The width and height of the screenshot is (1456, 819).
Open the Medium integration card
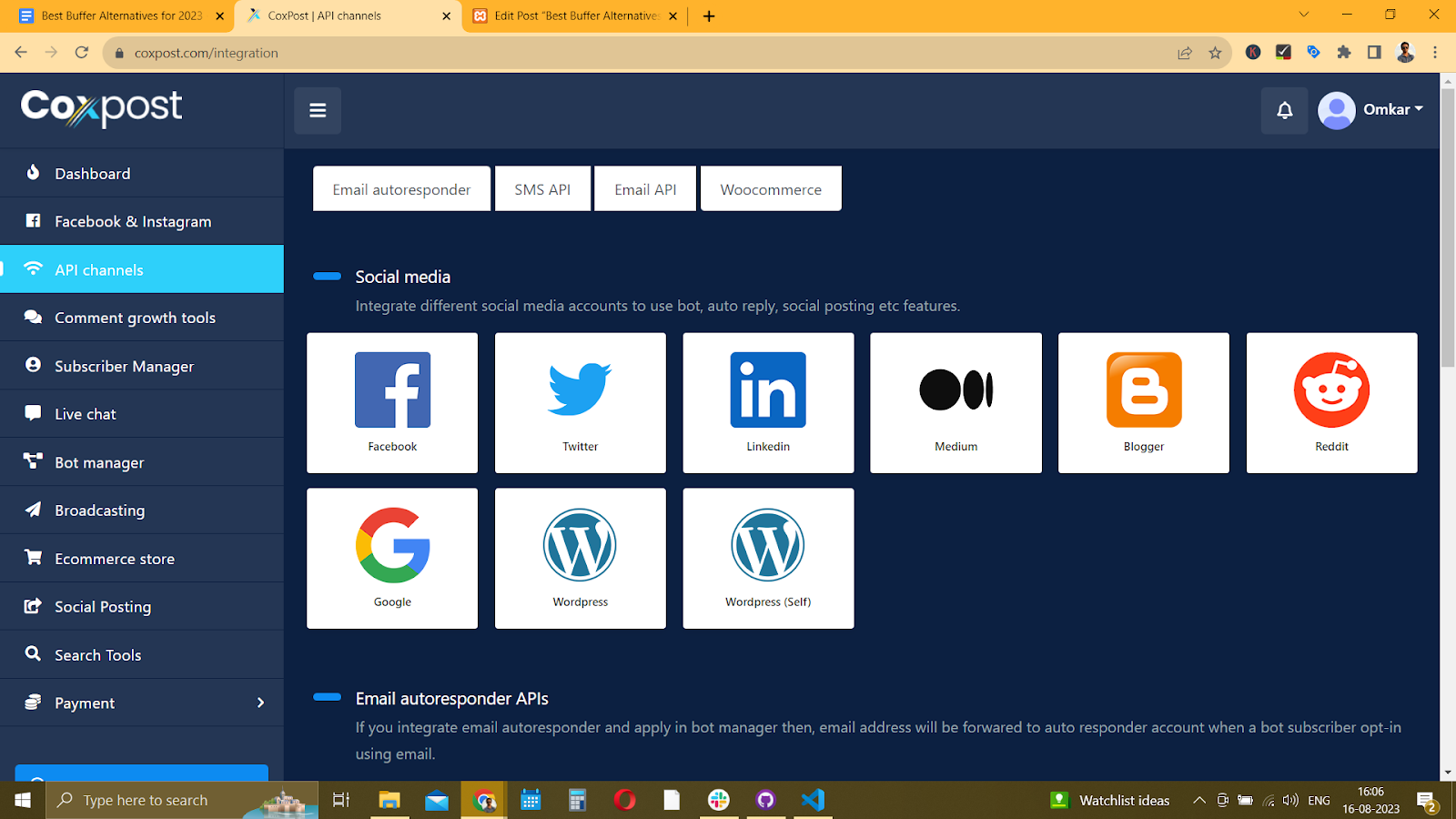(955, 402)
